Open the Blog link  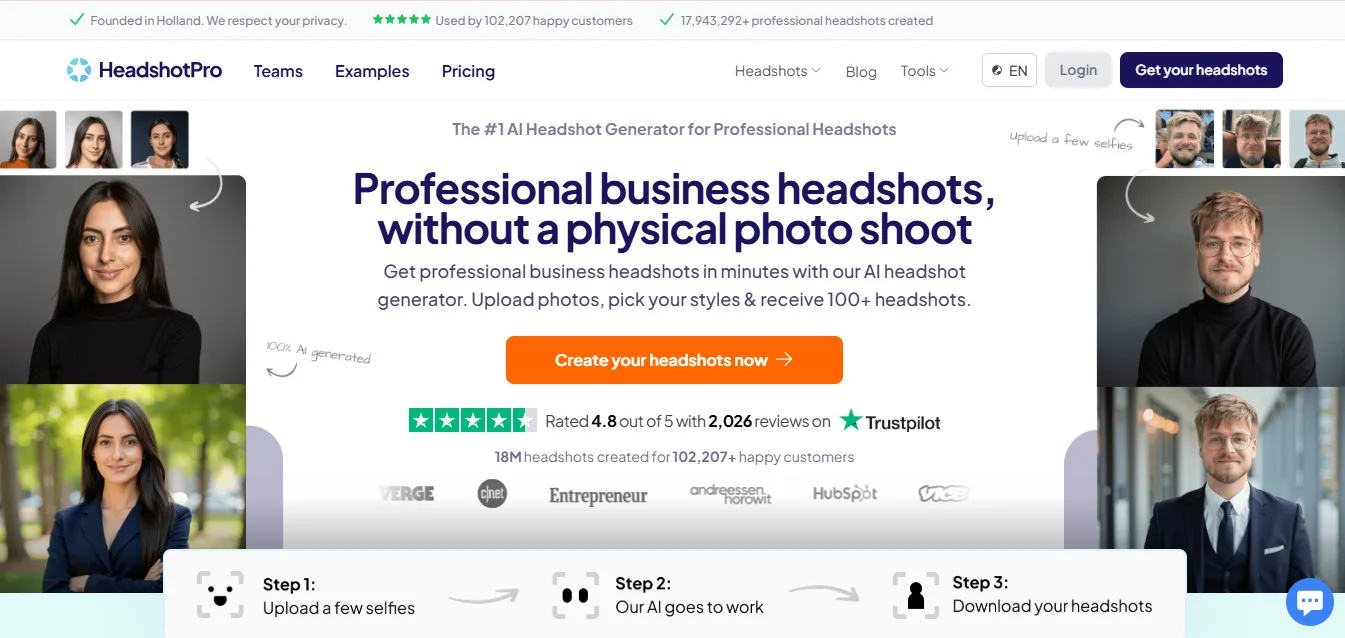click(861, 72)
